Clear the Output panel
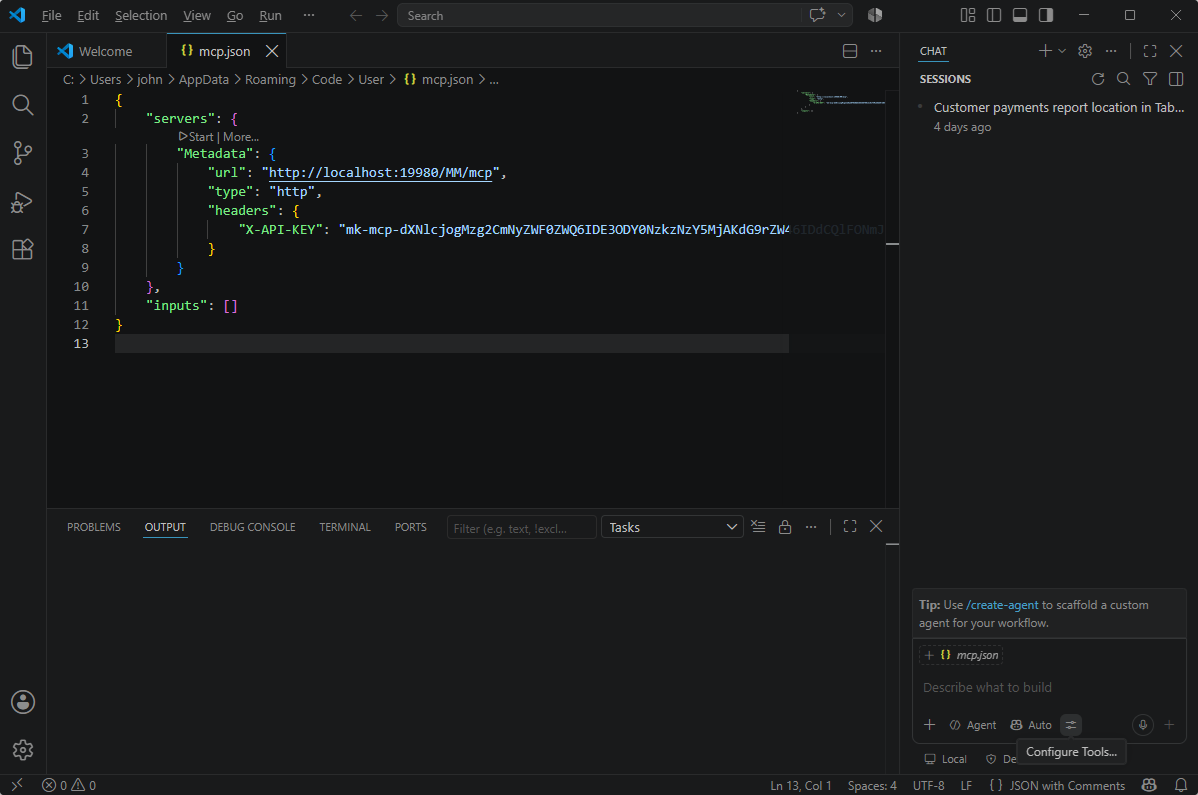The width and height of the screenshot is (1198, 795). click(x=758, y=527)
